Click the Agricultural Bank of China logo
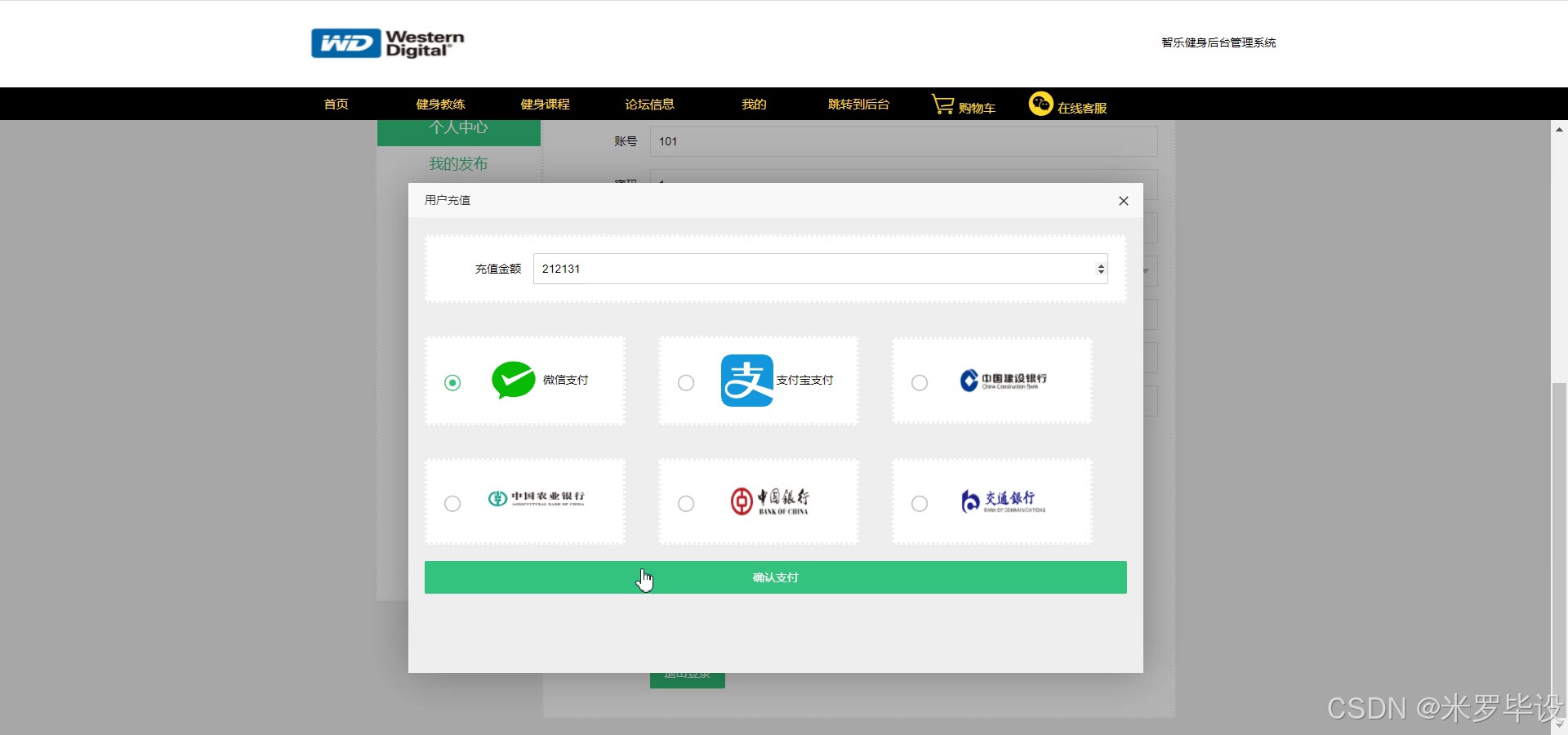The height and width of the screenshot is (735, 1568). (537, 498)
